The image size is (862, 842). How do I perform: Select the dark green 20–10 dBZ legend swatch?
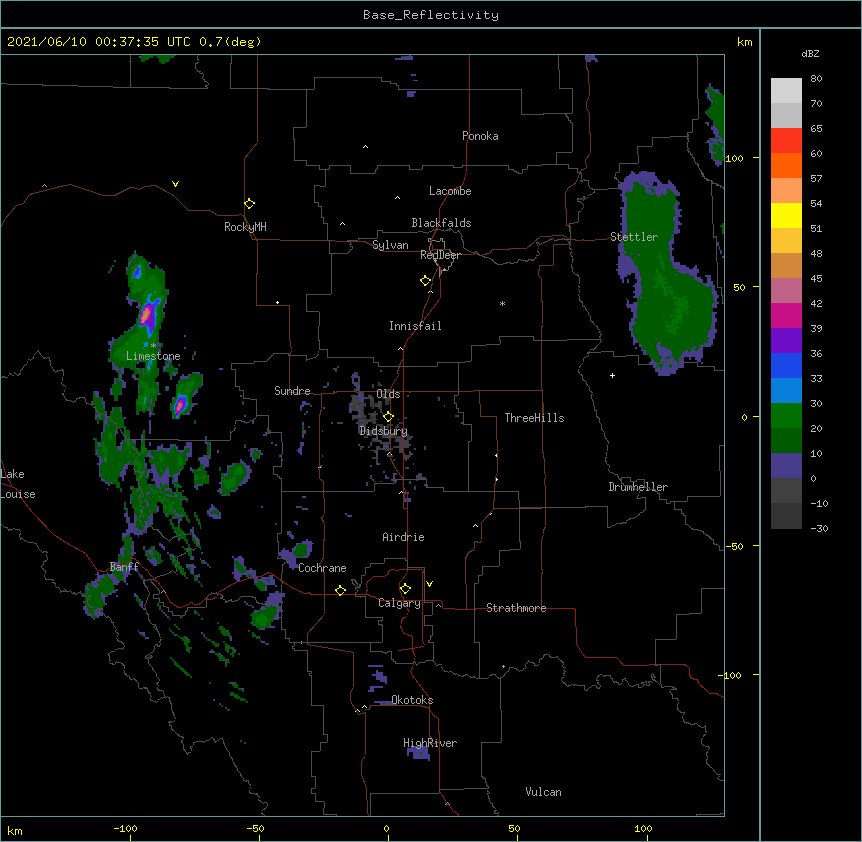[x=786, y=441]
